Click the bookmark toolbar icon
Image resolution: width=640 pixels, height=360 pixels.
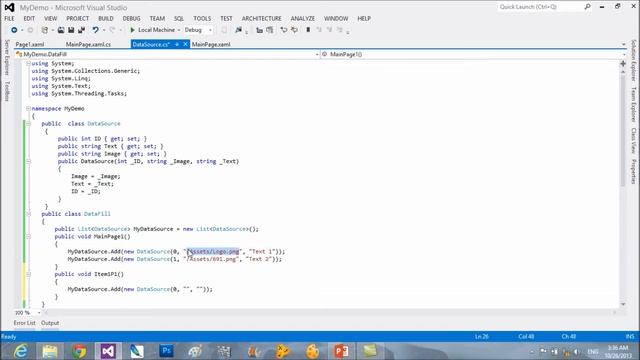tap(308, 30)
